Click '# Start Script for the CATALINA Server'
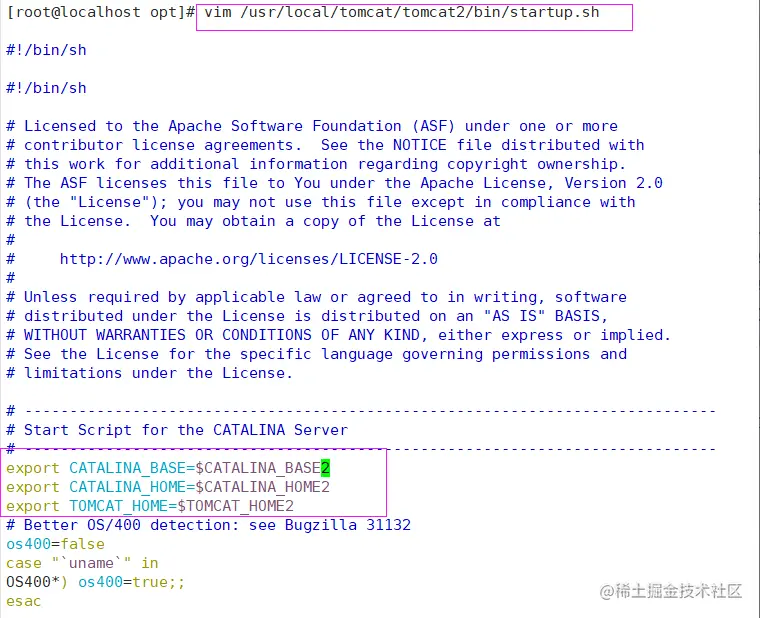This screenshot has width=760, height=618. point(177,430)
